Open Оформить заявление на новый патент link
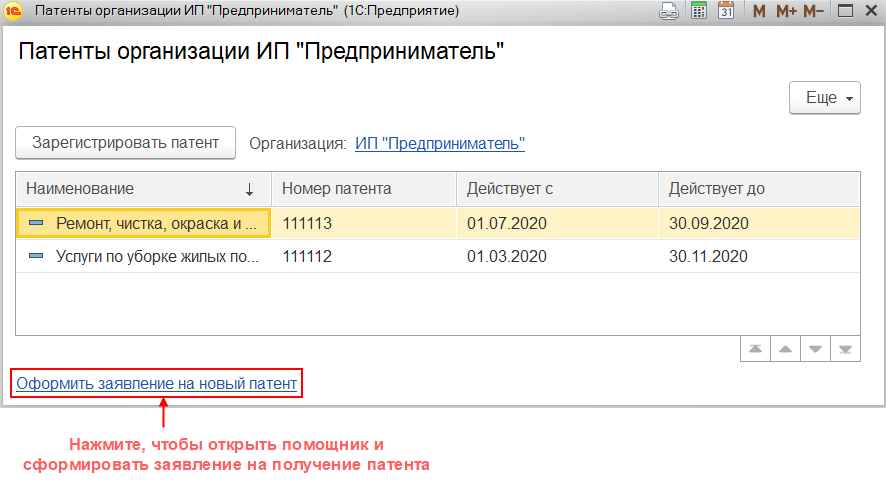 click(157, 383)
